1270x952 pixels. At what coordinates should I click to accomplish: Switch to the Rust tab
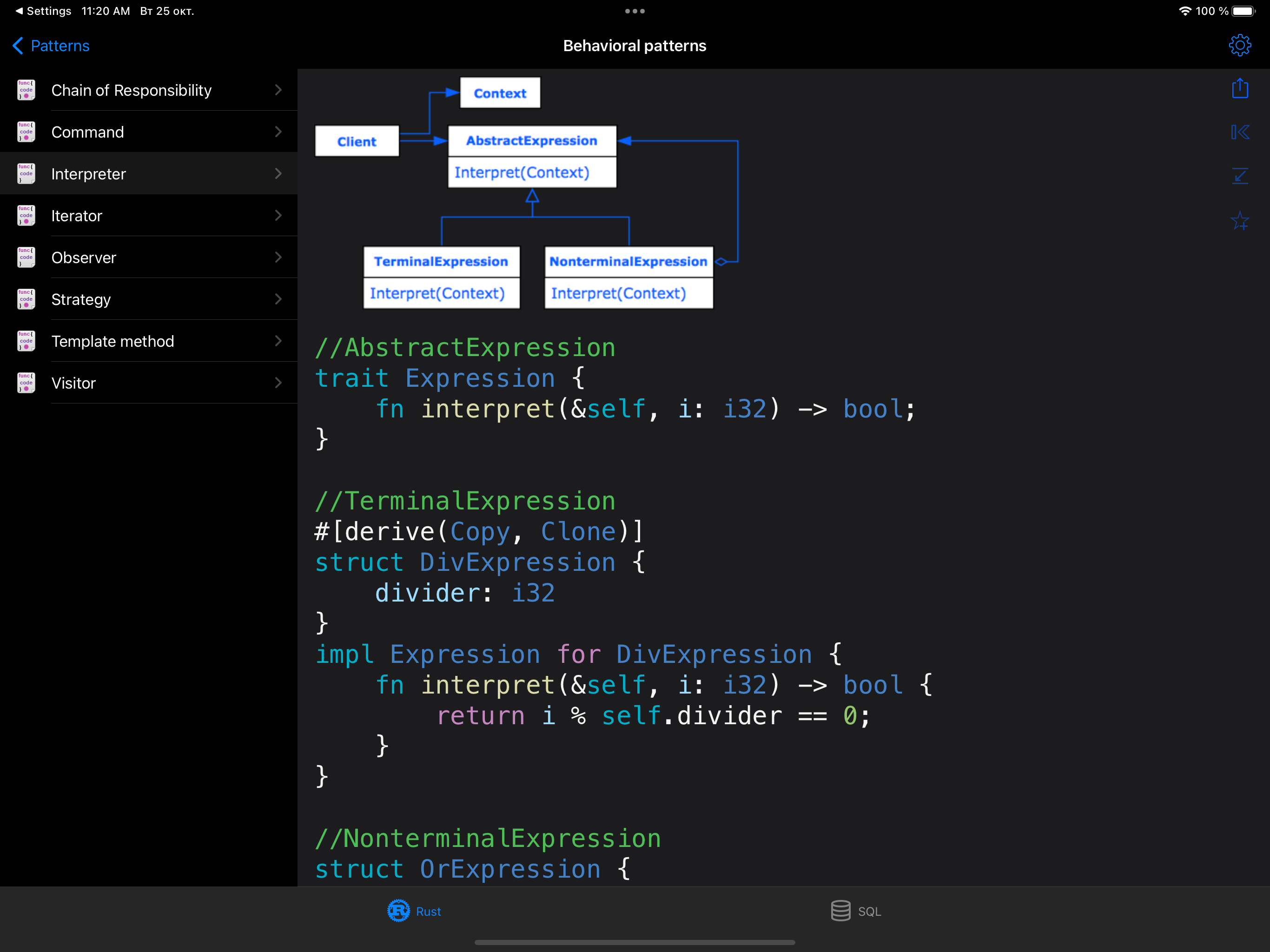coord(414,911)
